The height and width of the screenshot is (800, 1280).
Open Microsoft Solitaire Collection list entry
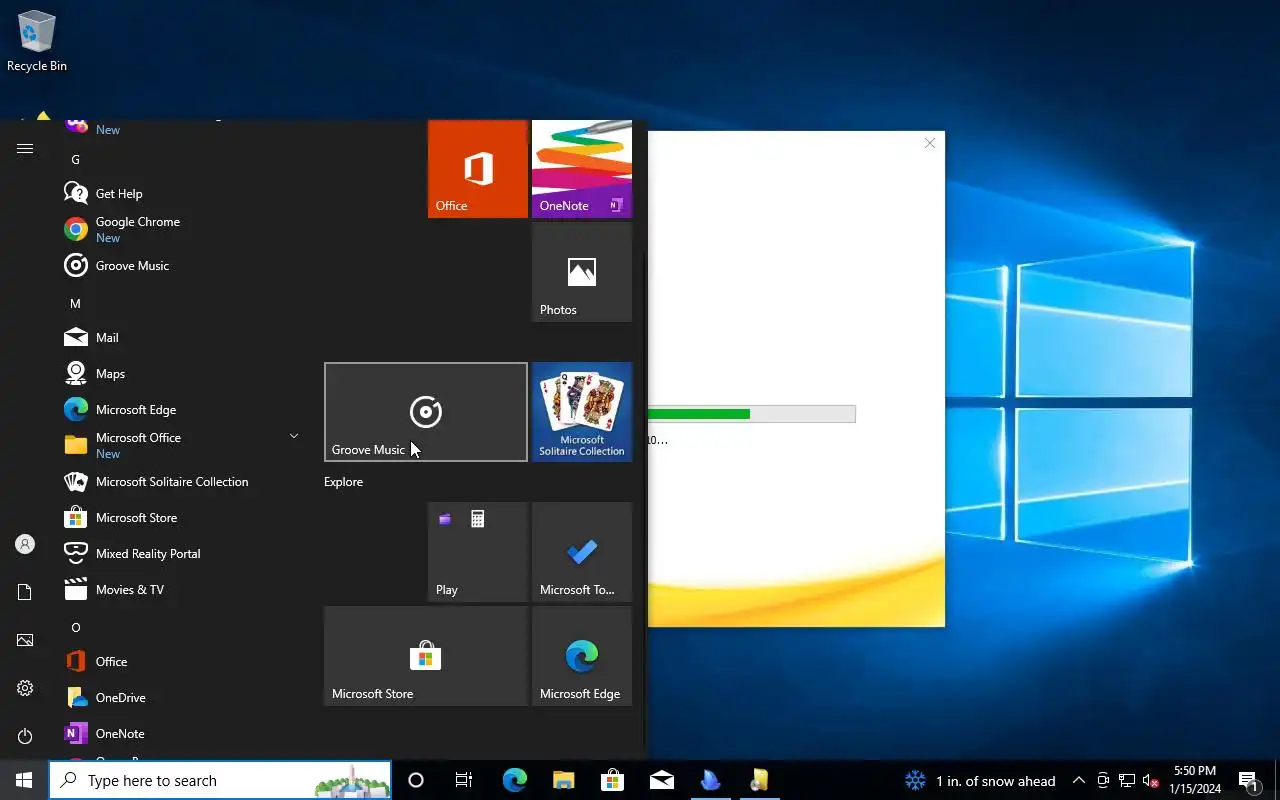pos(180,482)
